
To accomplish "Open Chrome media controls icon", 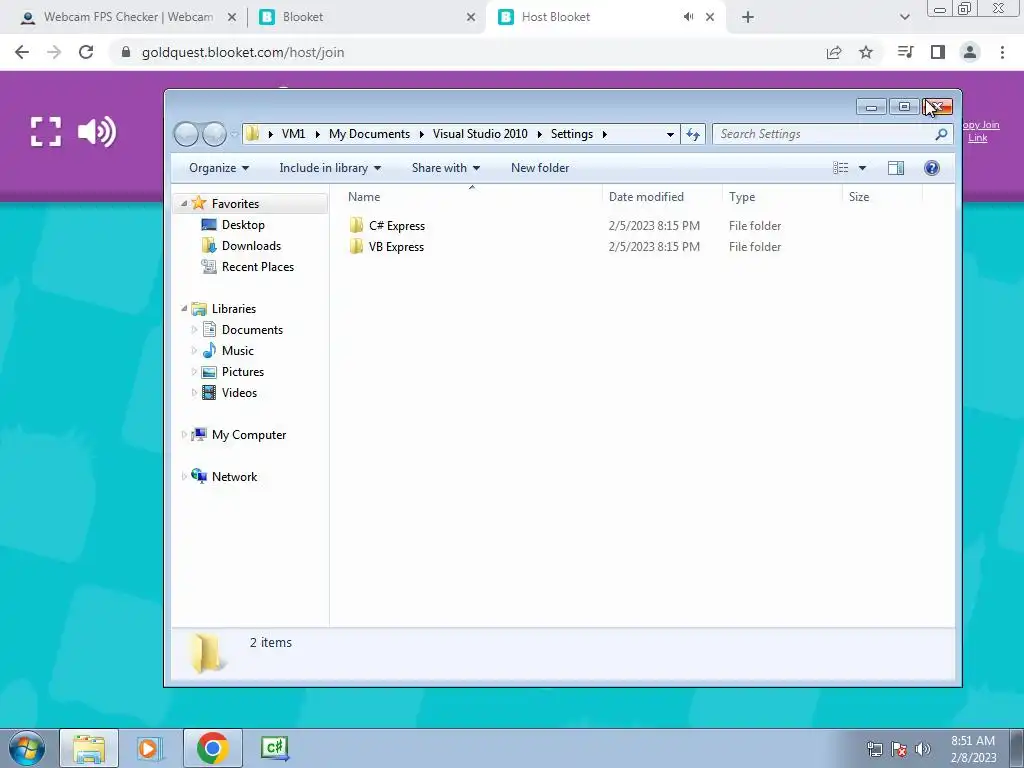I will pos(905,52).
